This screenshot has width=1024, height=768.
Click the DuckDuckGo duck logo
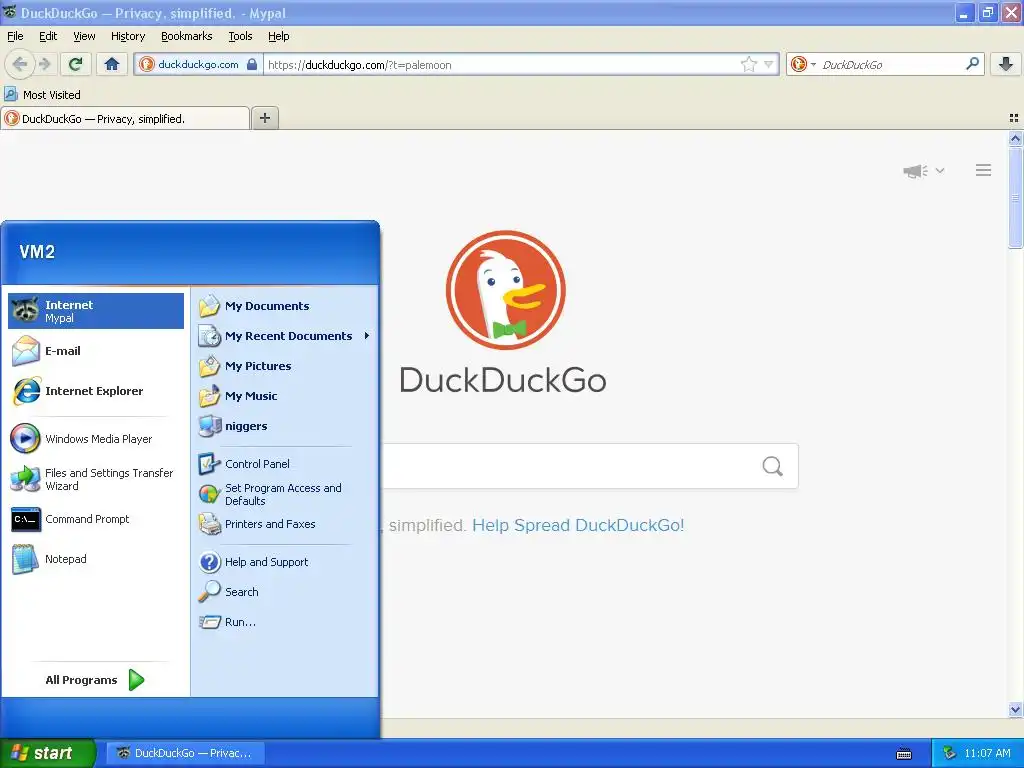pyautogui.click(x=505, y=290)
